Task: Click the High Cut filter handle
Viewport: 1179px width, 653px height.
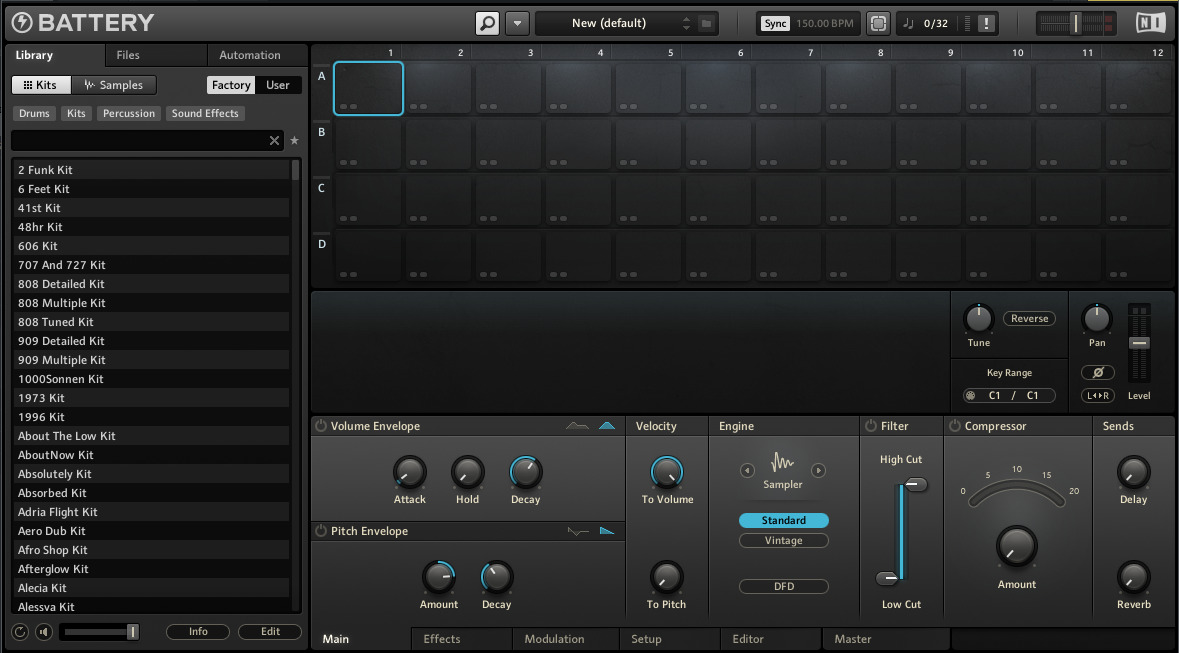Action: [x=916, y=484]
